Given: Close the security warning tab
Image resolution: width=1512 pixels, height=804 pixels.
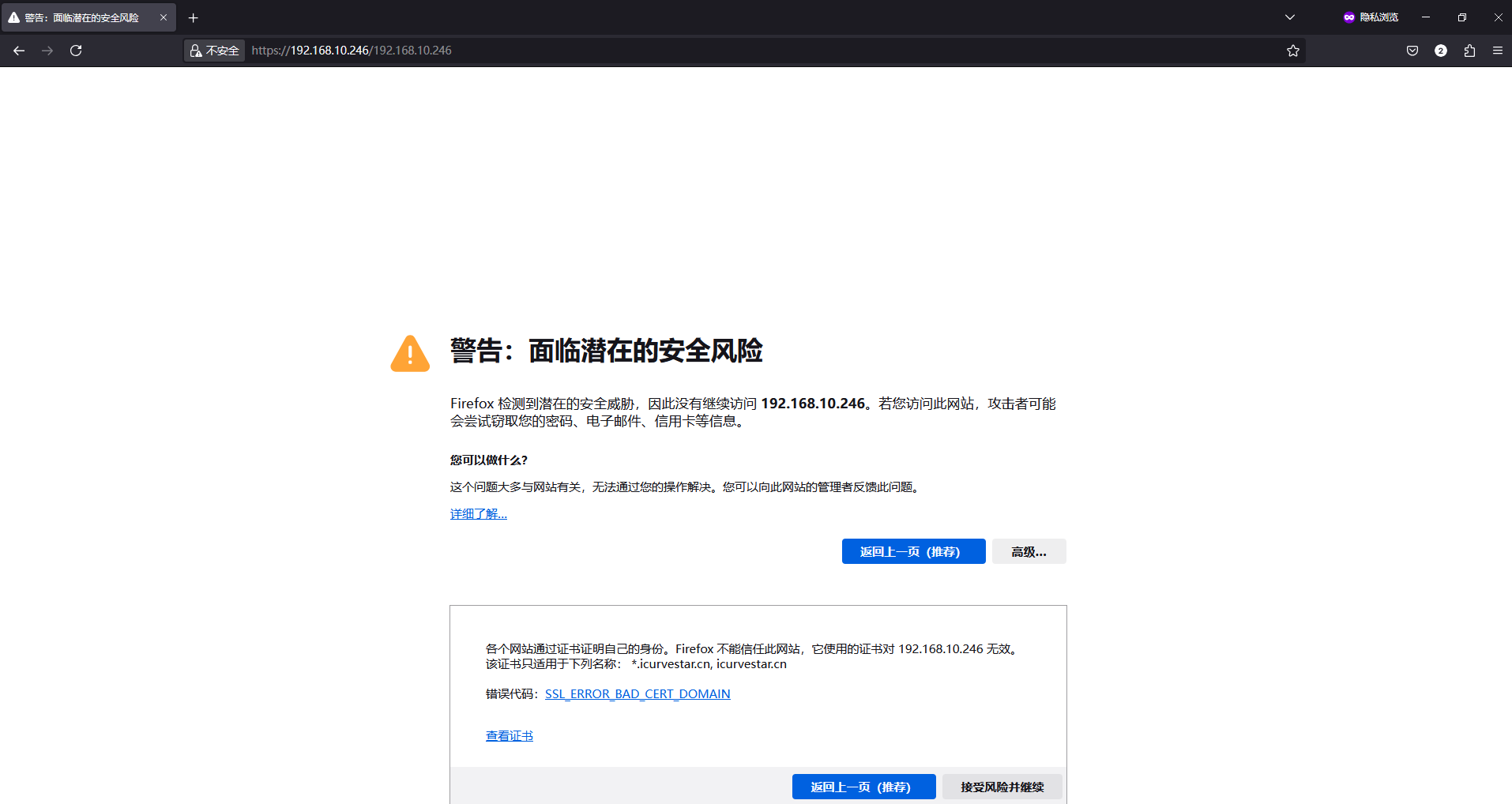Looking at the screenshot, I should tap(164, 17).
